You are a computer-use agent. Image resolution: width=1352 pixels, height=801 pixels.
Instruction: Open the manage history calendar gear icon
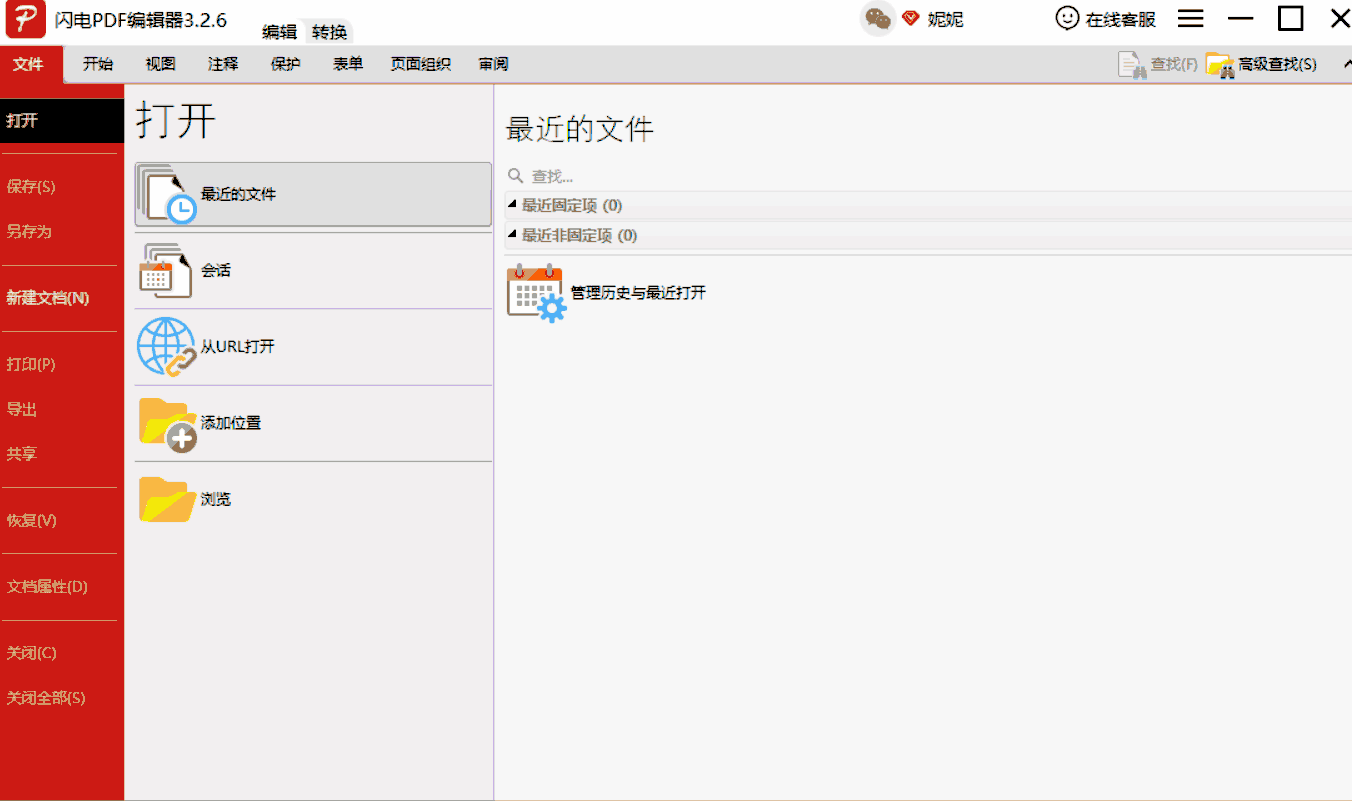(x=536, y=293)
